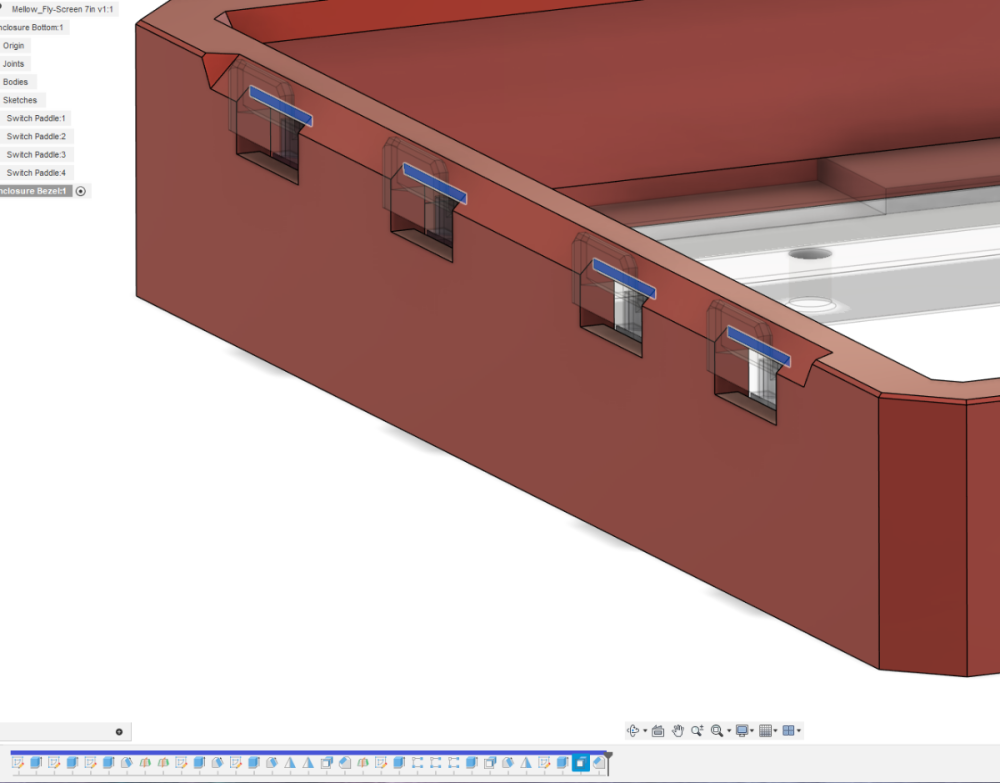This screenshot has width=1000, height=783.
Task: Click the Grid and Snaps icon
Action: [x=765, y=731]
